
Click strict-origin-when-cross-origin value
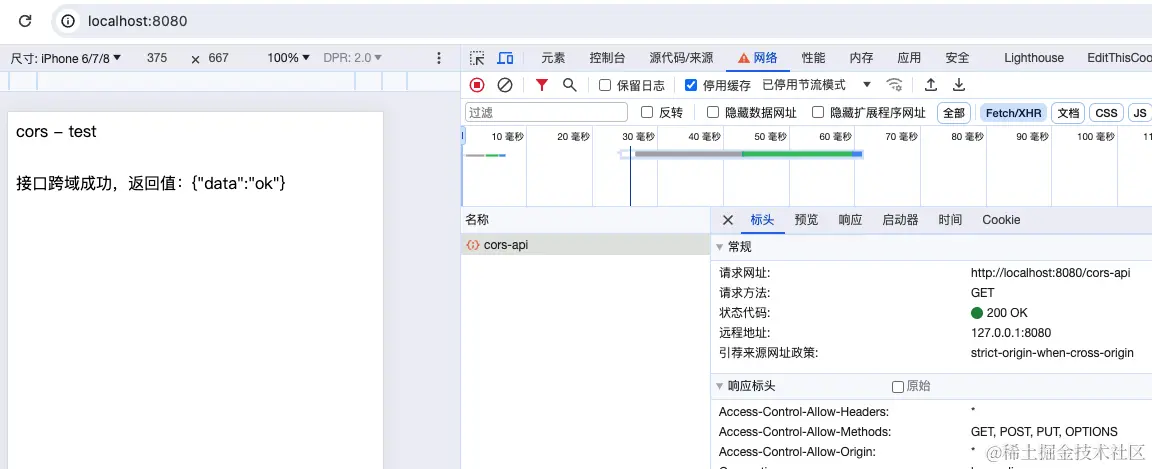(1052, 353)
